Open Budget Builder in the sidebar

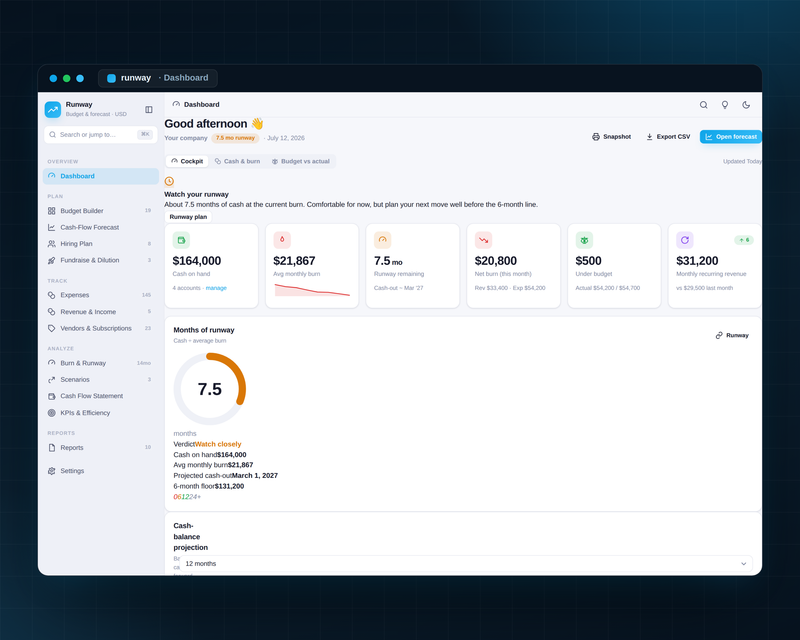tap(101, 211)
